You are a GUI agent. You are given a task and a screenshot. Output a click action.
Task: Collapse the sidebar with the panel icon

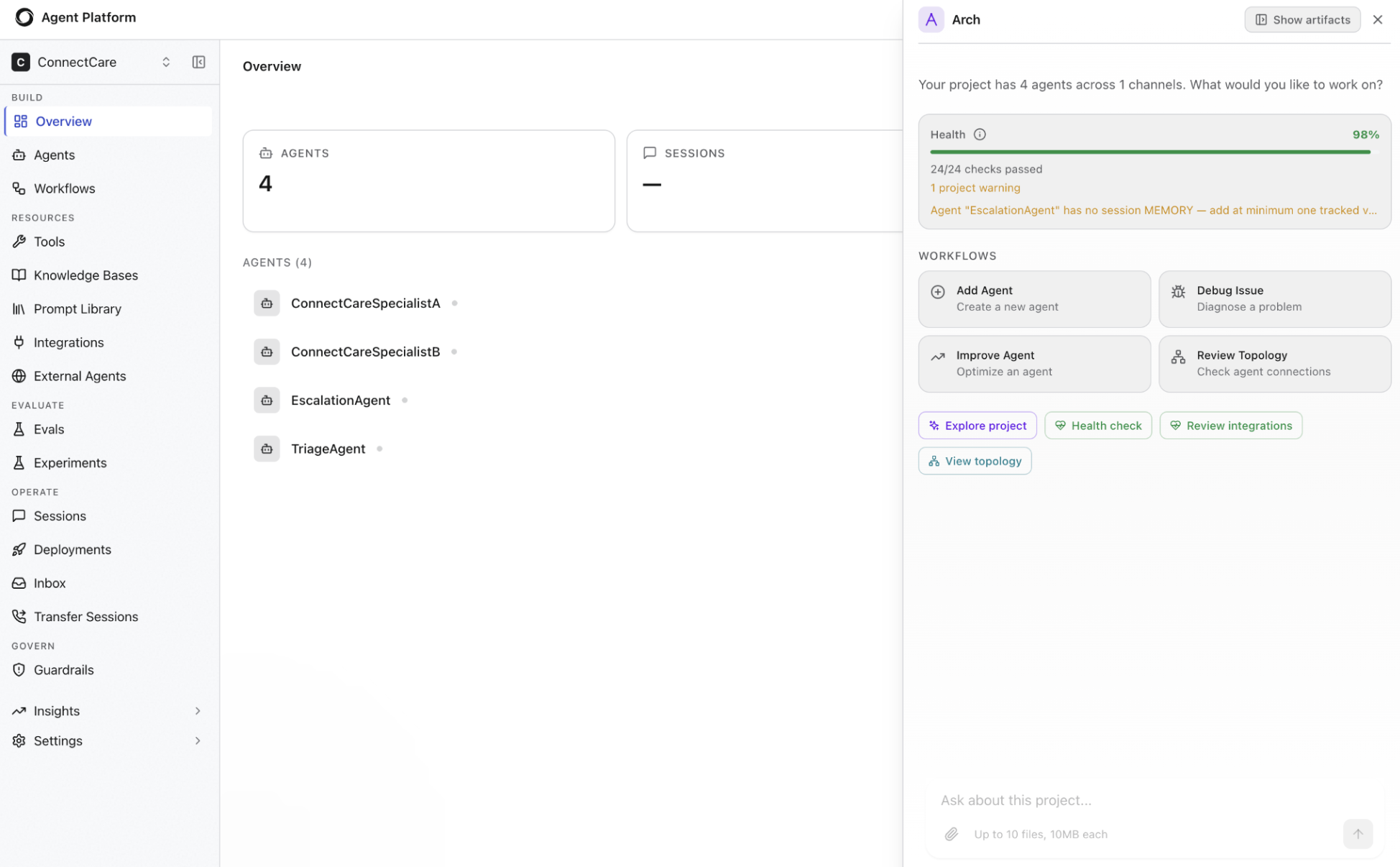[198, 62]
